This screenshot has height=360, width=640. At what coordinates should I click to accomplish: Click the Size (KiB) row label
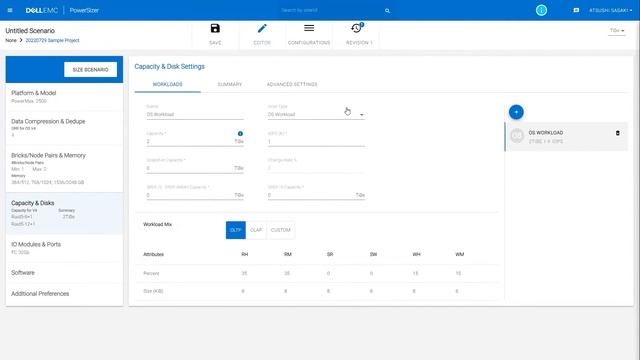click(x=153, y=291)
